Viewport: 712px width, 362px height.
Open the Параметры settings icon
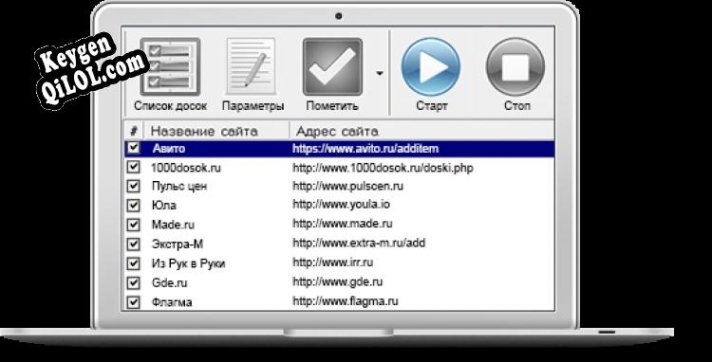[252, 67]
